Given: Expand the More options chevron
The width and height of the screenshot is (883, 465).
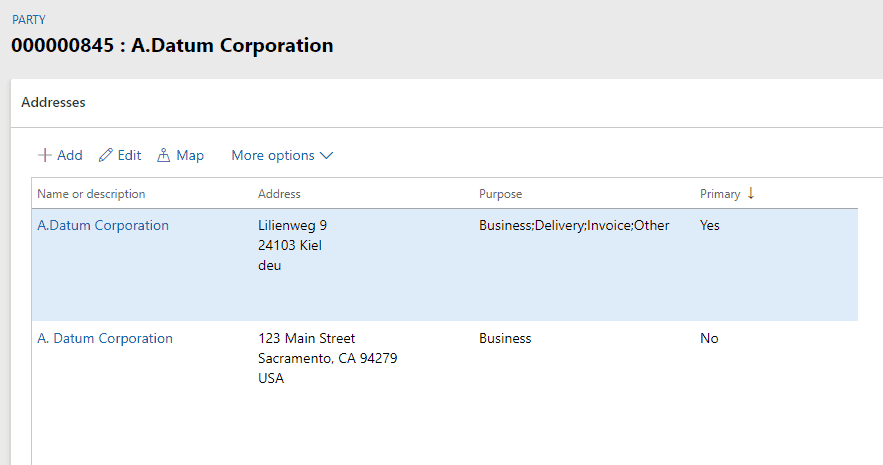Looking at the screenshot, I should pyautogui.click(x=327, y=155).
